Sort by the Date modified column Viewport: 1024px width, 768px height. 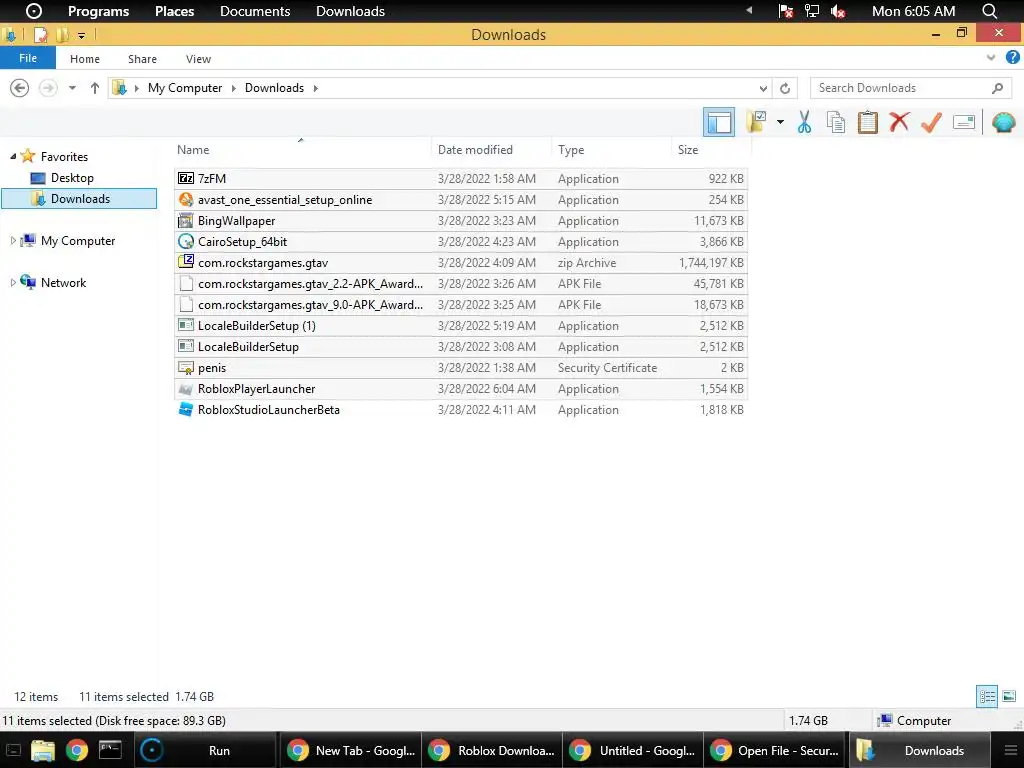click(492, 150)
